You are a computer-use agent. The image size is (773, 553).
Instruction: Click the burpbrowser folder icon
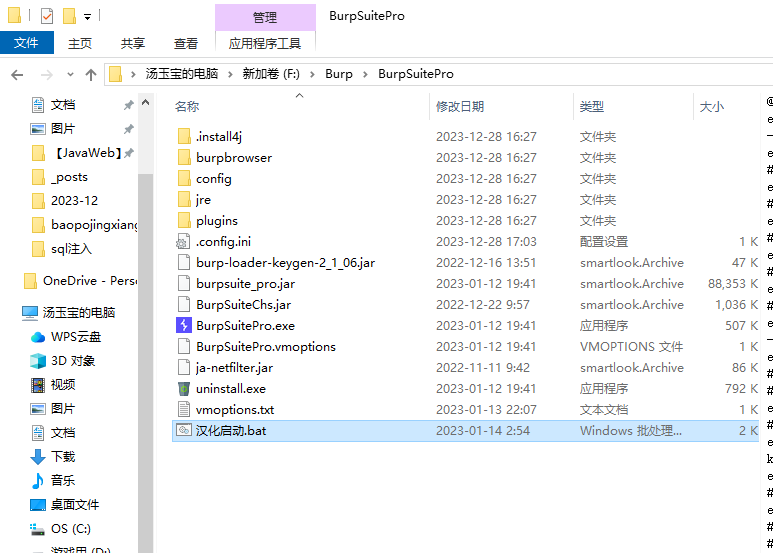[x=184, y=158]
